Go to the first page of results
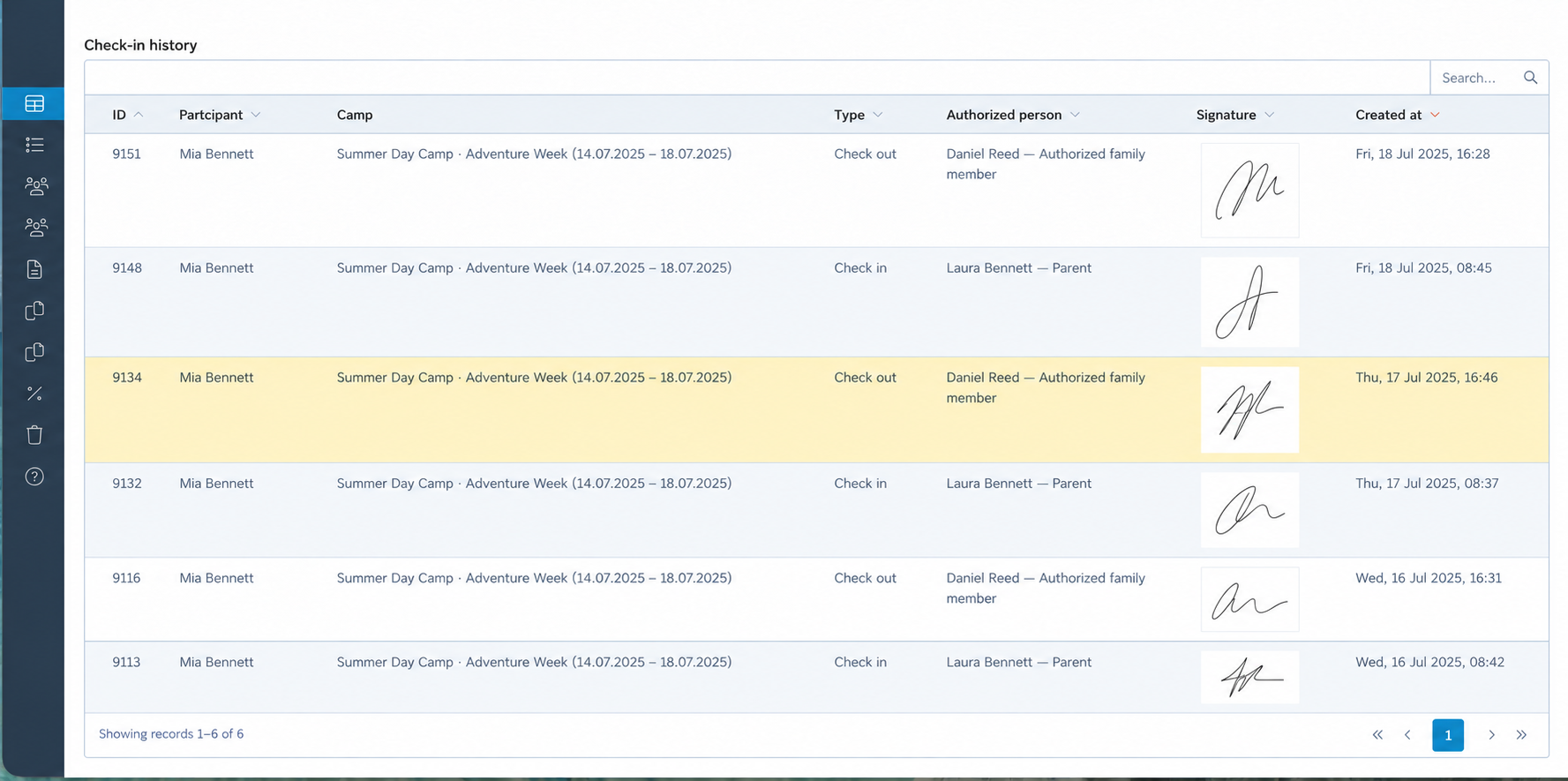This screenshot has height=781, width=1568. (x=1377, y=735)
